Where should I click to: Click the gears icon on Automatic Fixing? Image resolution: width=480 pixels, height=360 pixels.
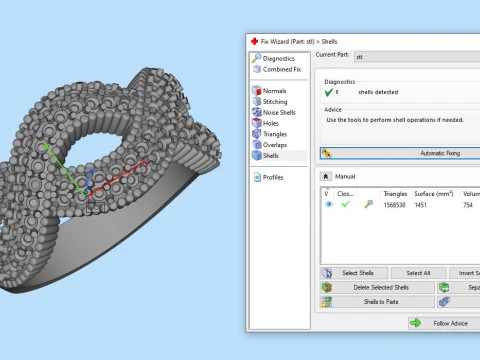pos(327,153)
